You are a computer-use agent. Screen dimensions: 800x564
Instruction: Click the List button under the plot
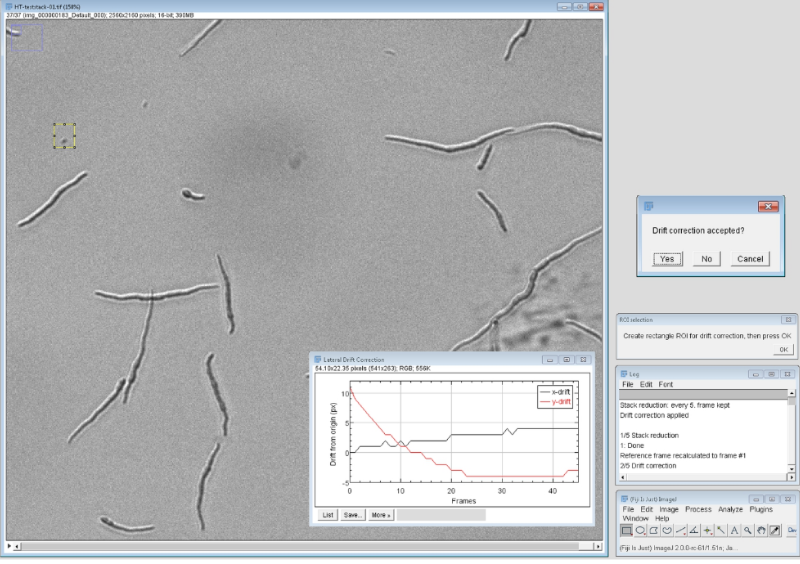[328, 515]
